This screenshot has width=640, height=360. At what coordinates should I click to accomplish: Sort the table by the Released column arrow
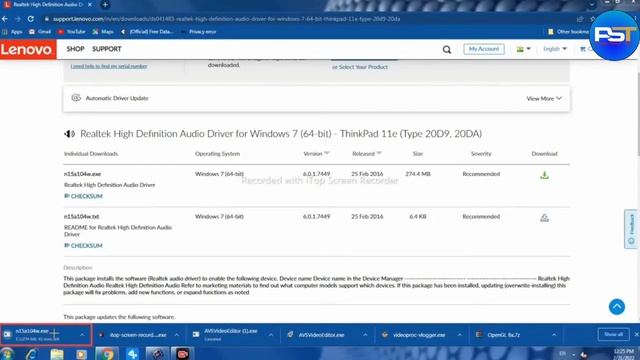pyautogui.click(x=379, y=153)
